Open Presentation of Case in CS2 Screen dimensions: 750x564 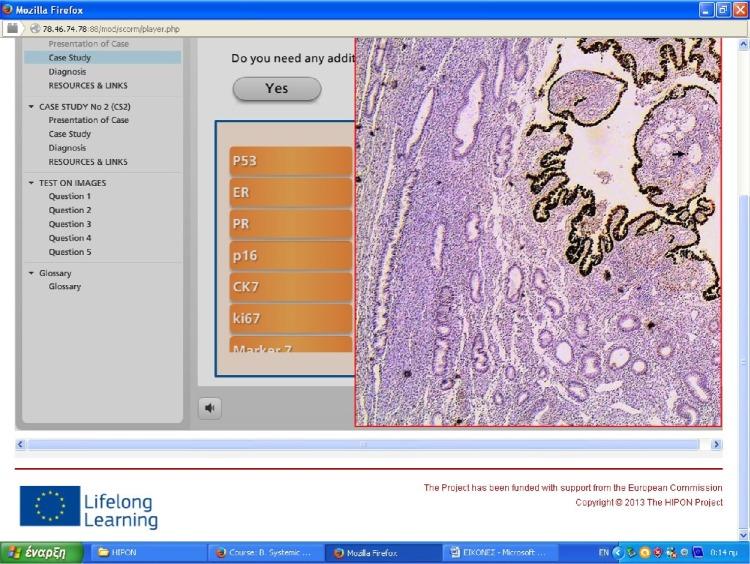88,120
